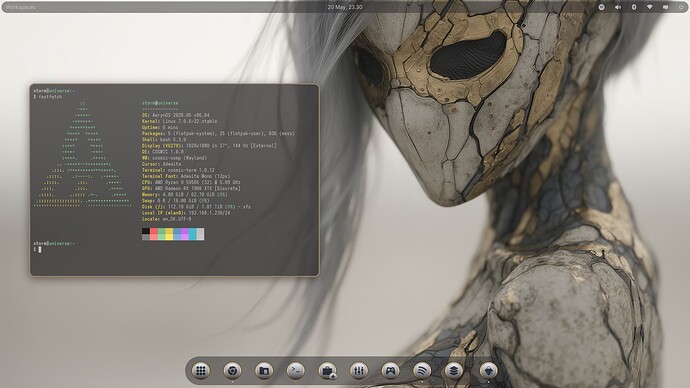Open the notifications applet in panel
Screen dimensions: 690x388
pyautogui.click(x=665, y=7)
